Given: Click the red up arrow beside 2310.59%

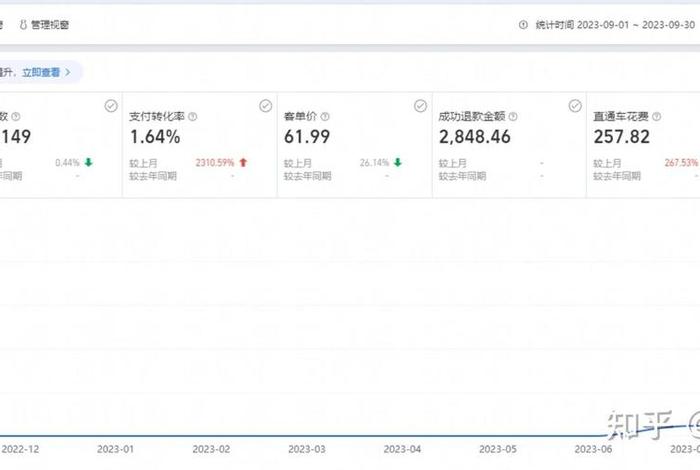Looking at the screenshot, I should tap(243, 162).
